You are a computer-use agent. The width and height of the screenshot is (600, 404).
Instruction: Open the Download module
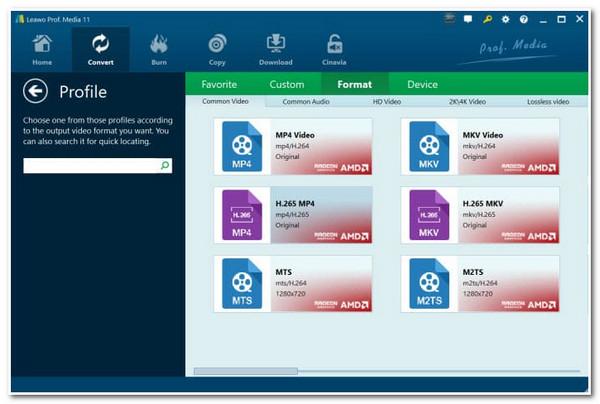point(276,50)
